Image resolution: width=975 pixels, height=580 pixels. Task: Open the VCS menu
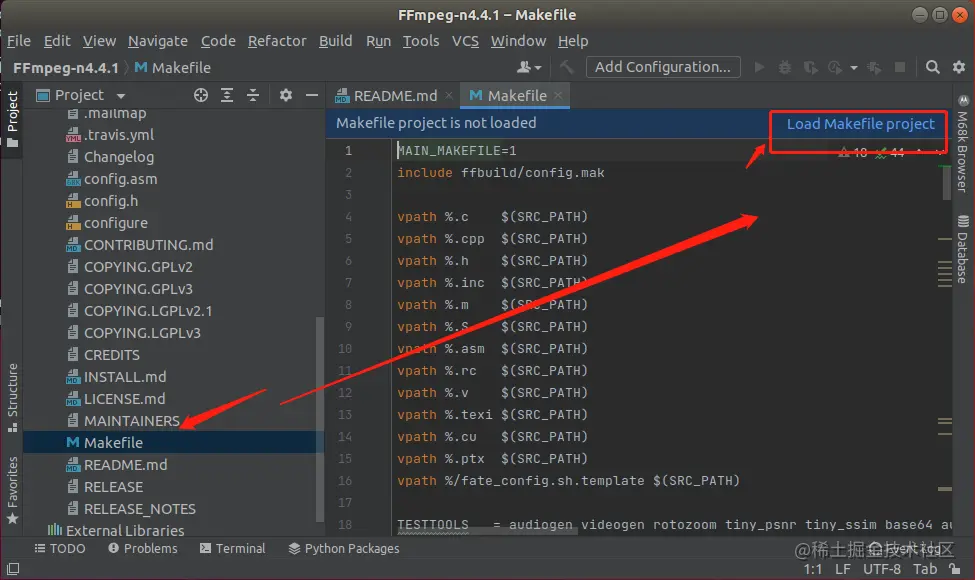(465, 41)
